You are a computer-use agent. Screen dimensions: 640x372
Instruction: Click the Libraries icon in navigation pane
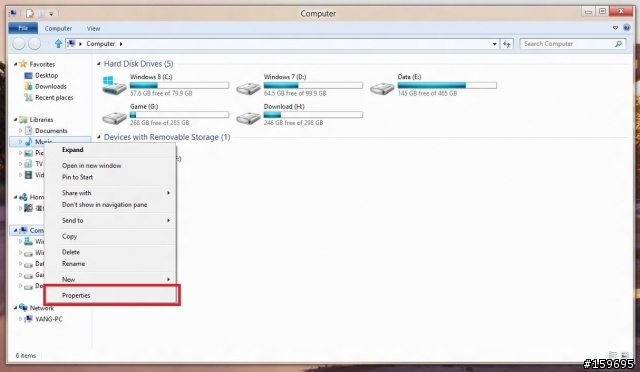(23, 120)
